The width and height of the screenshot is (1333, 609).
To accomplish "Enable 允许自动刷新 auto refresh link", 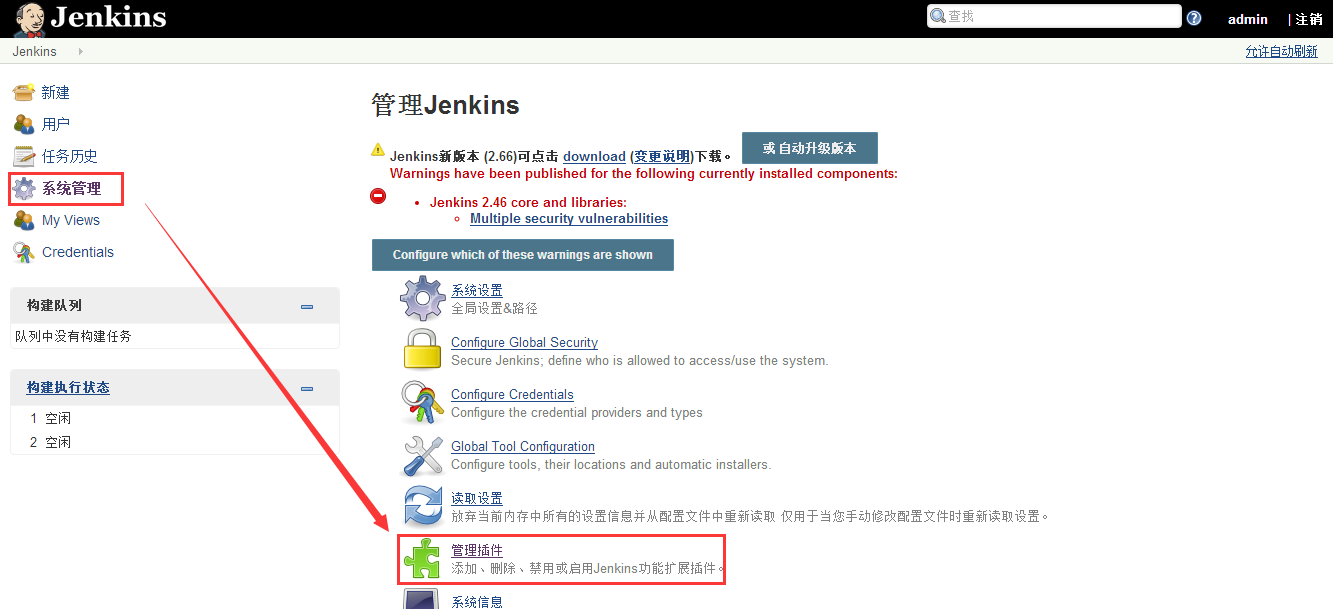I will point(1281,51).
